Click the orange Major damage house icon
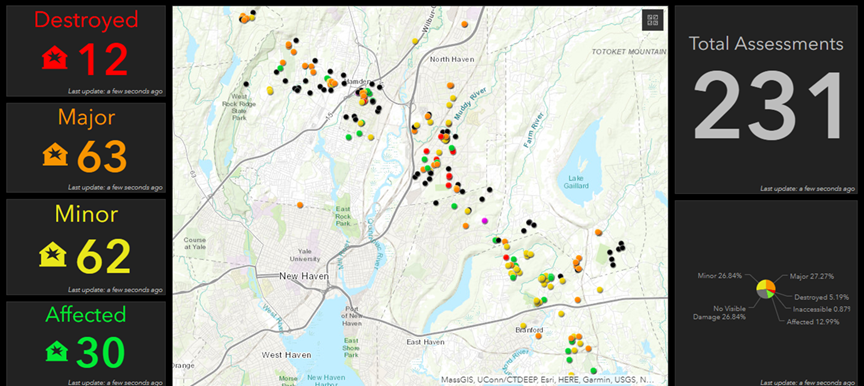The height and width of the screenshot is (386, 864). coord(55,154)
